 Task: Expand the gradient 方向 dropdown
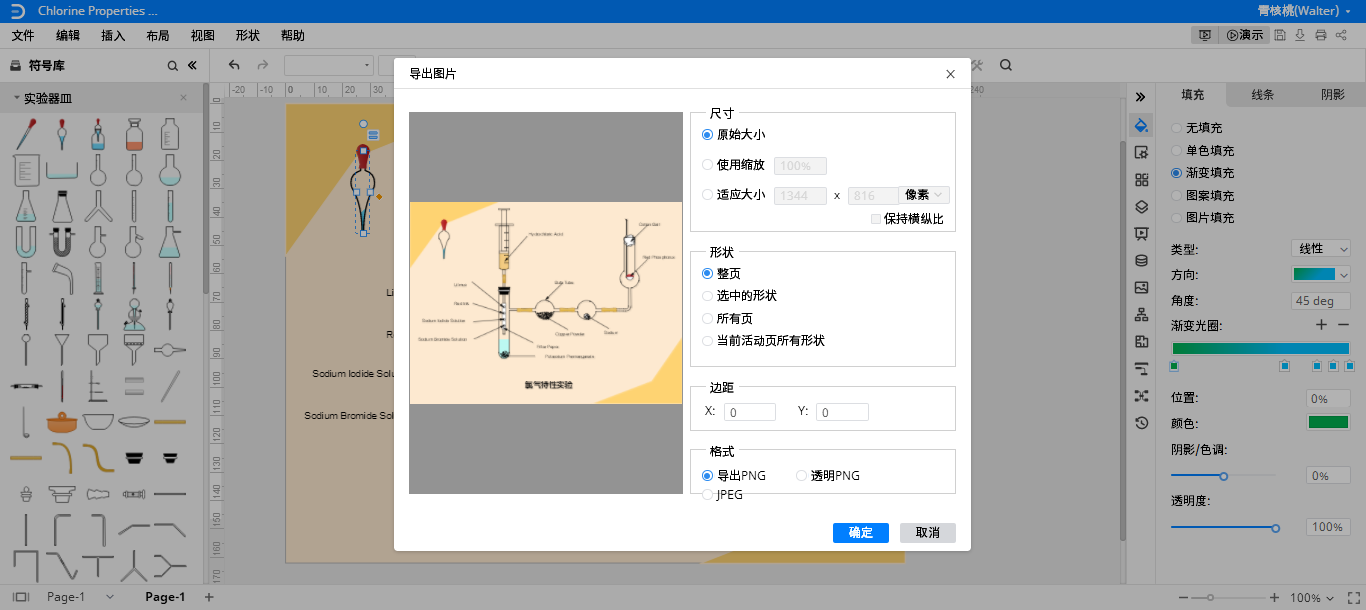pos(1321,275)
